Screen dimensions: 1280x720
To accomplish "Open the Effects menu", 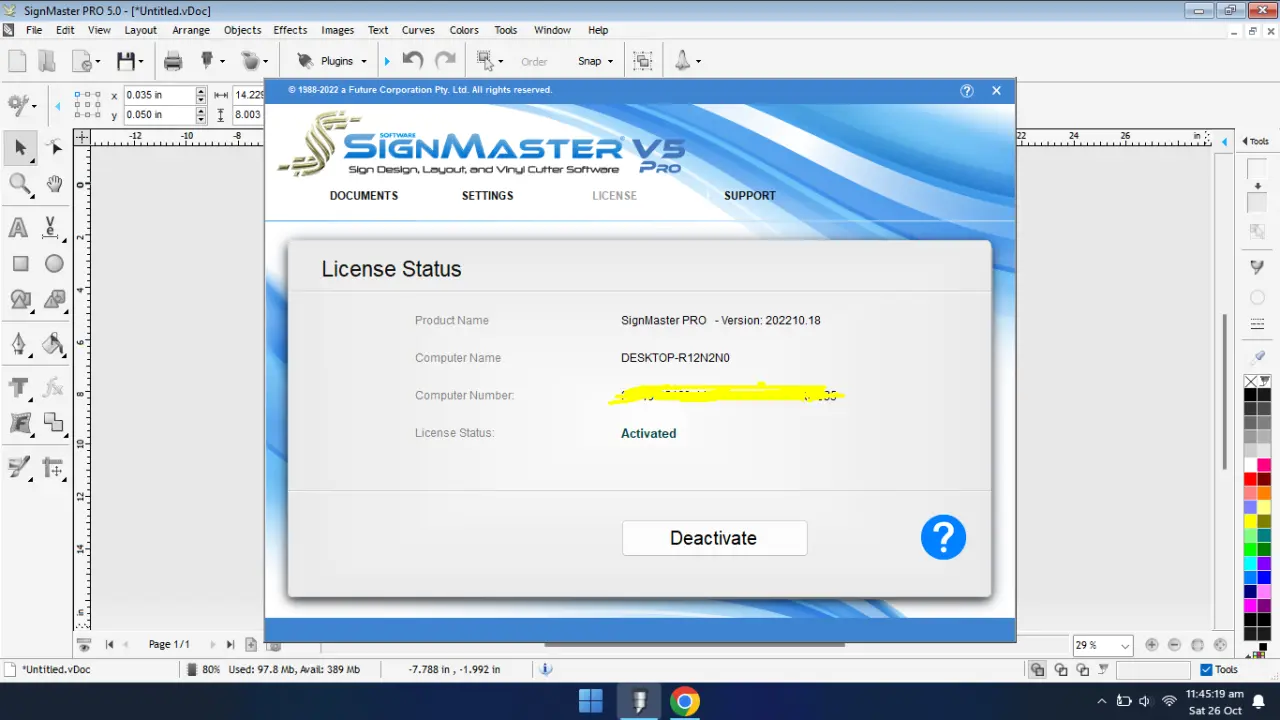I will (290, 30).
